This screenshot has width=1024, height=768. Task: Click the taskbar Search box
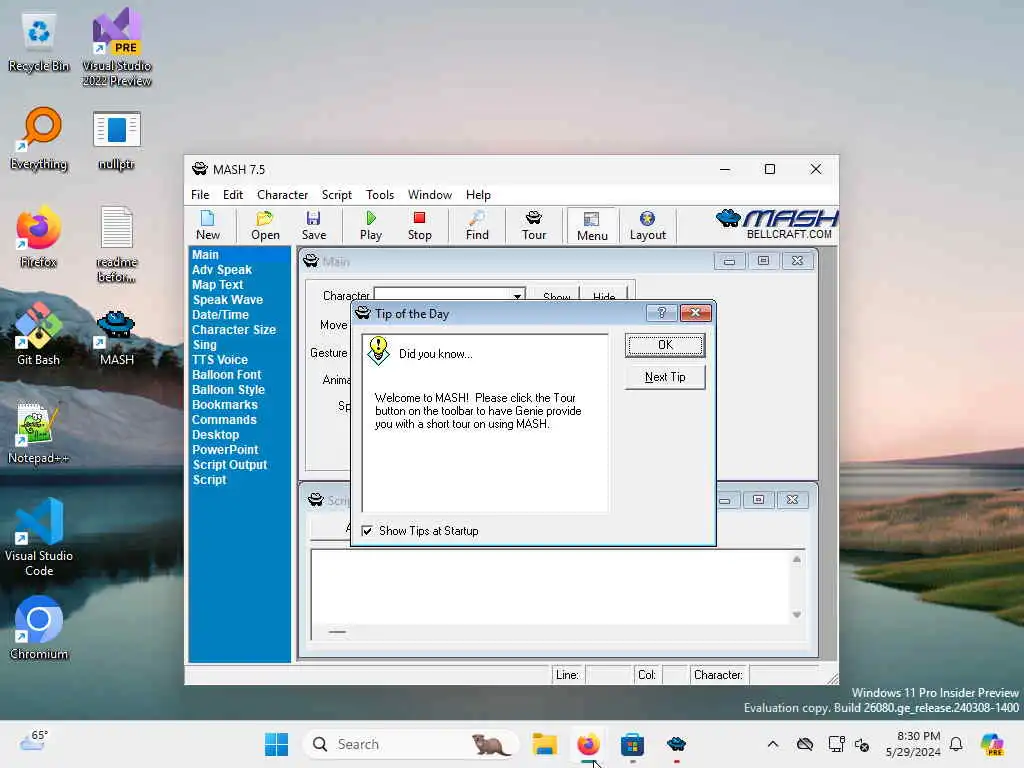tap(411, 744)
